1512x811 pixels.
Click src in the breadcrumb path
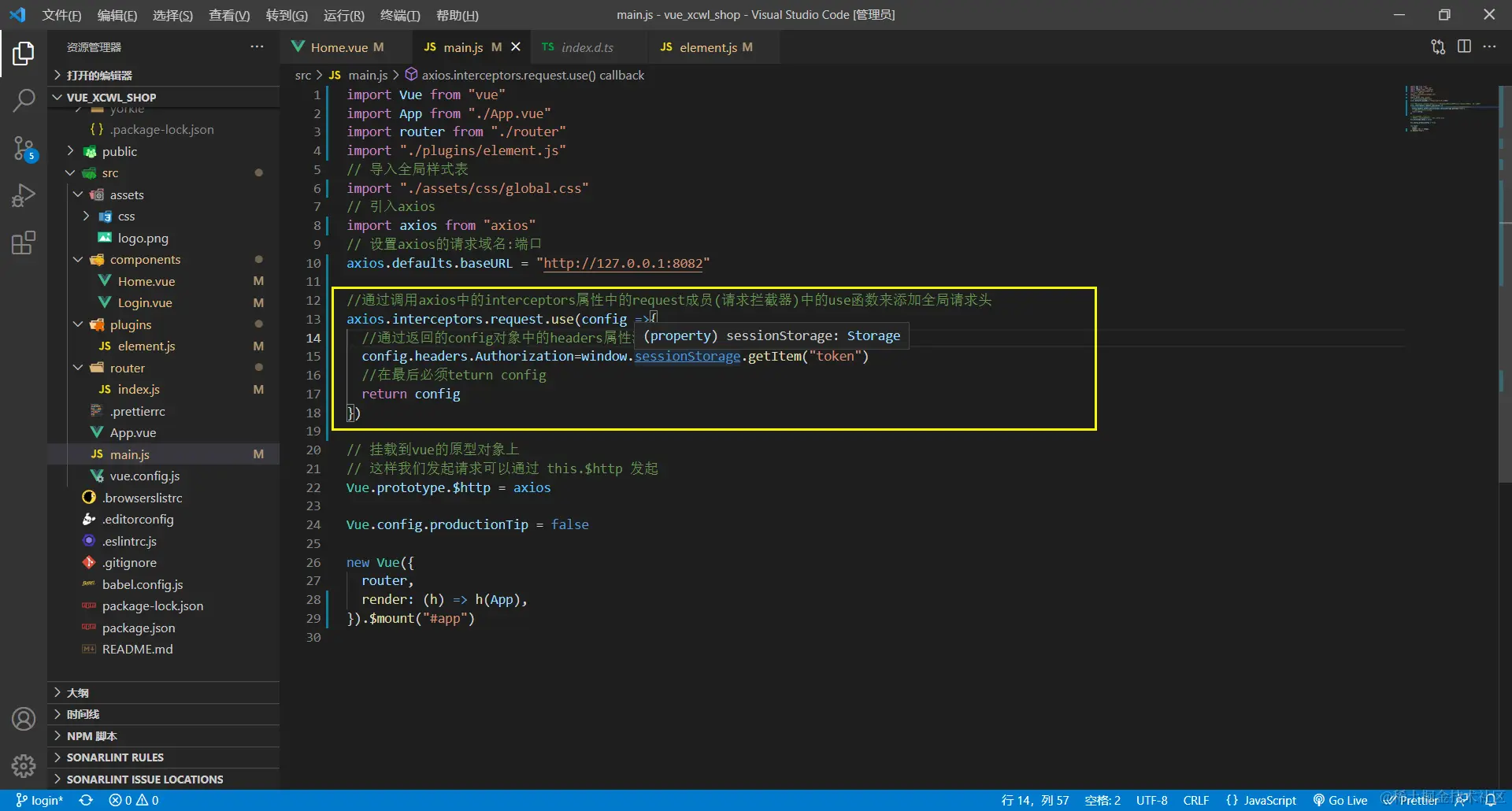pos(303,75)
